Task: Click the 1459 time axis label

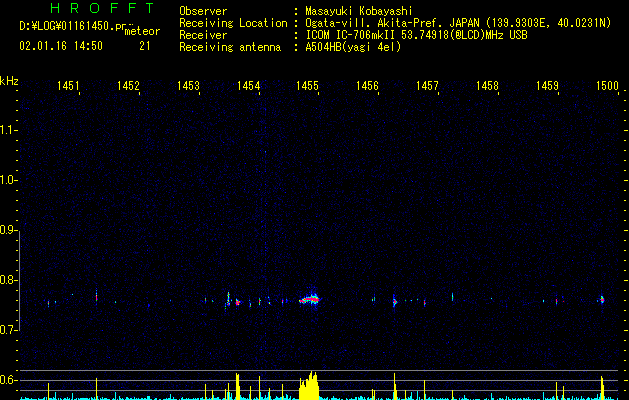Action: (547, 85)
